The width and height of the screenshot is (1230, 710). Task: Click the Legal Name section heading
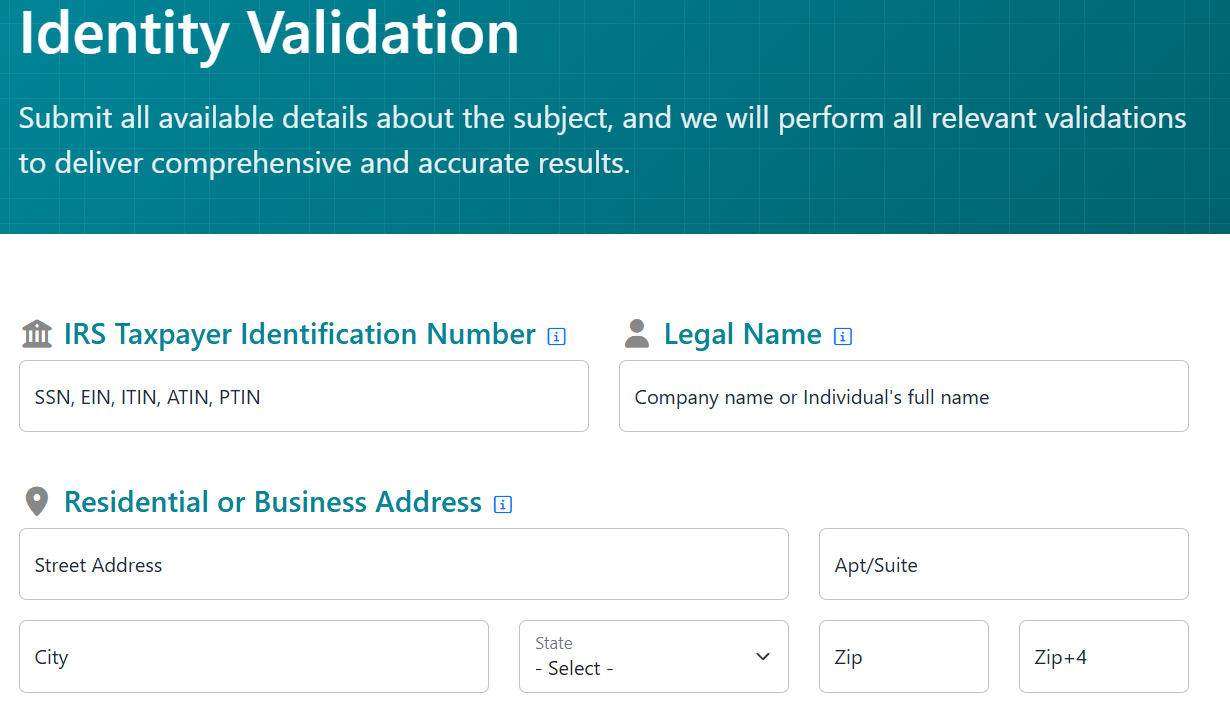click(x=742, y=334)
